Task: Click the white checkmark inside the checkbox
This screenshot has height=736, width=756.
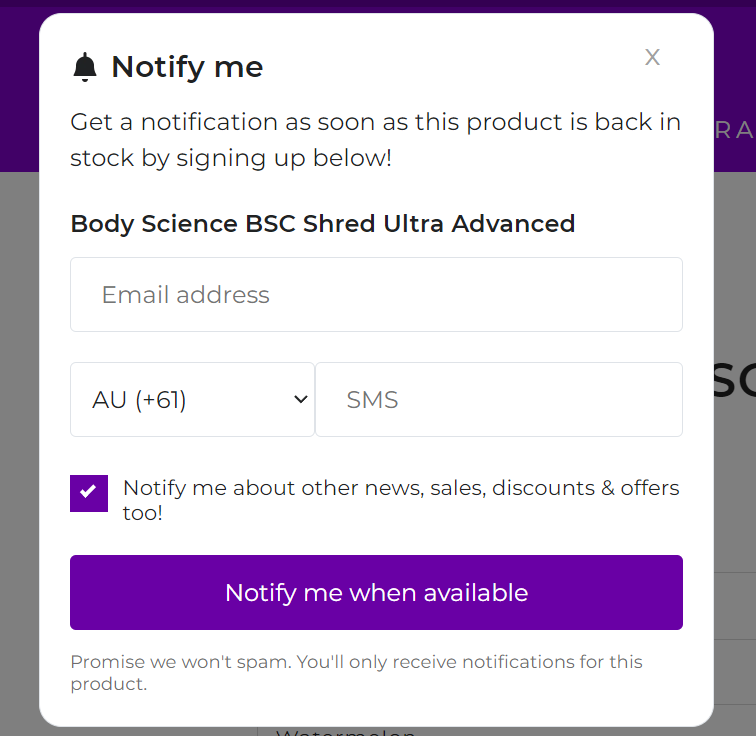Action: pyautogui.click(x=88, y=492)
